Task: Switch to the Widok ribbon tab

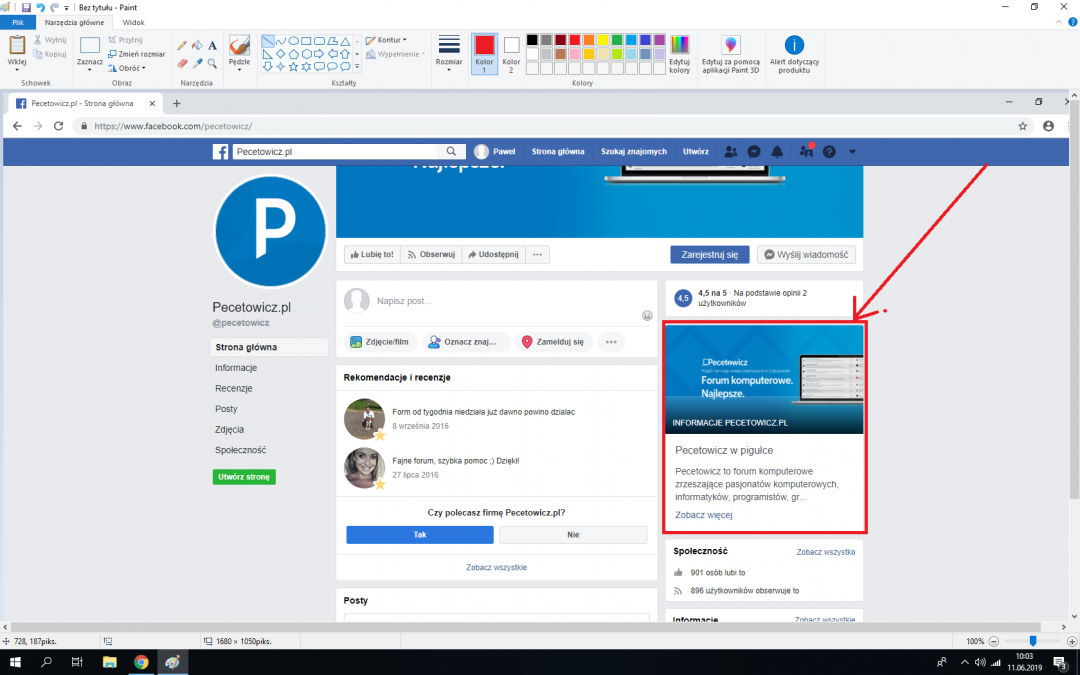Action: pos(133,21)
